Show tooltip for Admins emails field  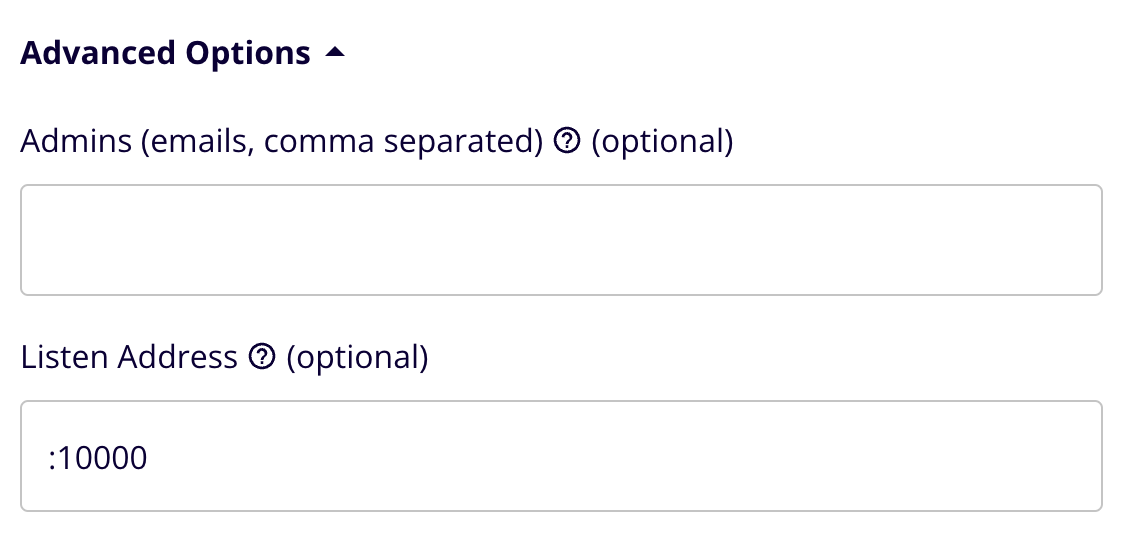pos(566,143)
